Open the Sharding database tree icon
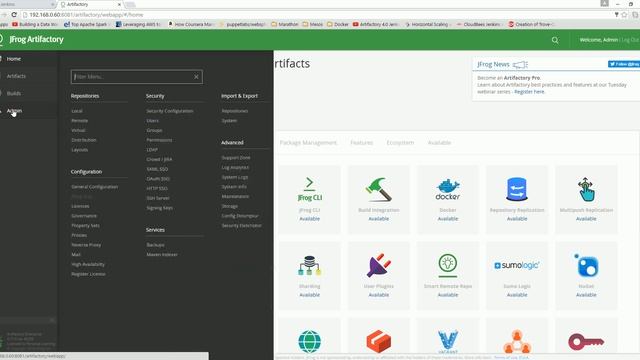The width and height of the screenshot is (640, 360). pyautogui.click(x=309, y=265)
